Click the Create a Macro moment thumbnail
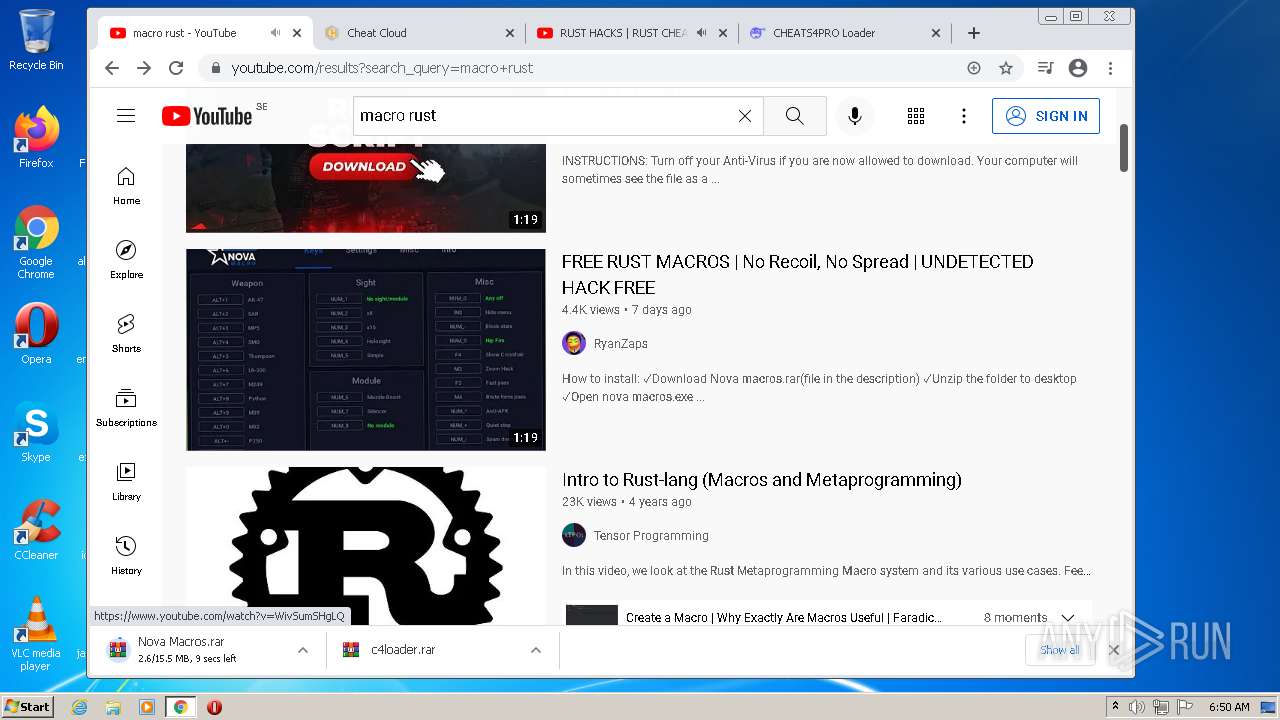This screenshot has width=1280, height=720. [592, 615]
